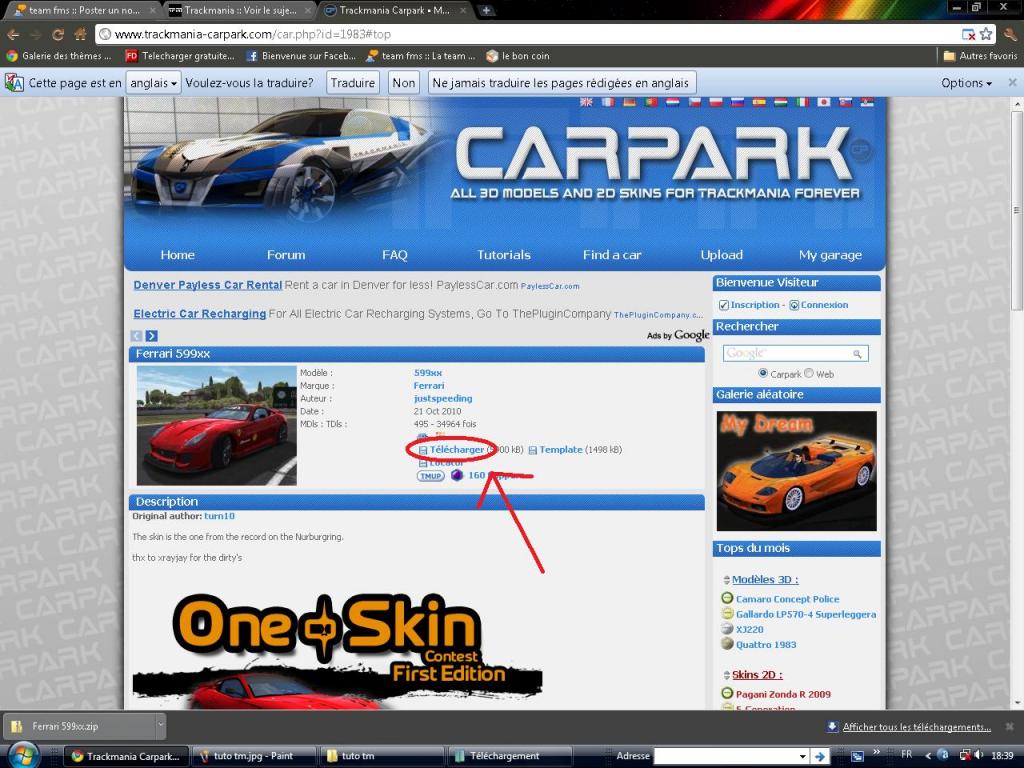Expand the taskbar toolbar overflow chevron
Screen dimensions: 1024x768
(876, 752)
